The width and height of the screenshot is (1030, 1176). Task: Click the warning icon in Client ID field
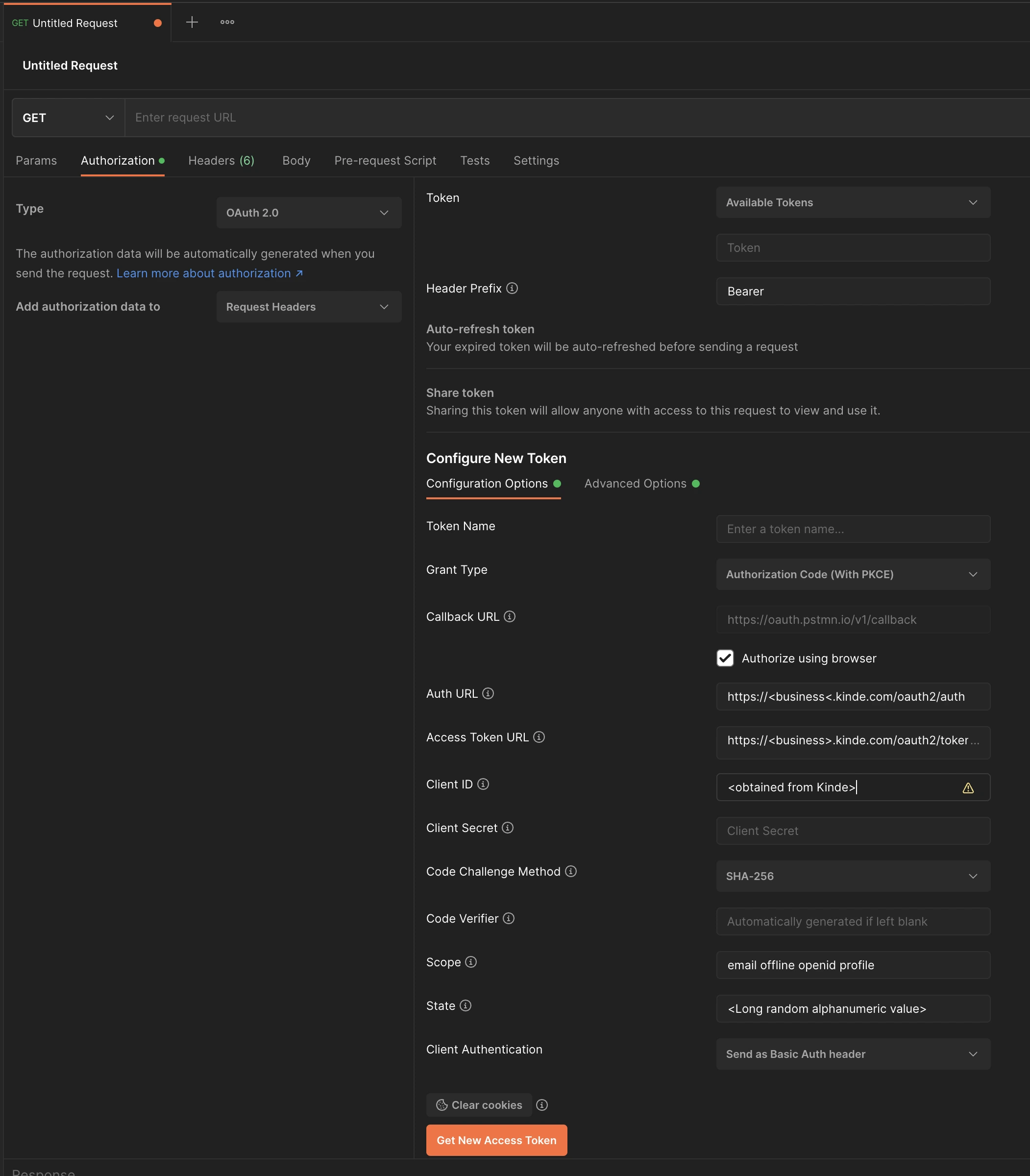click(968, 788)
